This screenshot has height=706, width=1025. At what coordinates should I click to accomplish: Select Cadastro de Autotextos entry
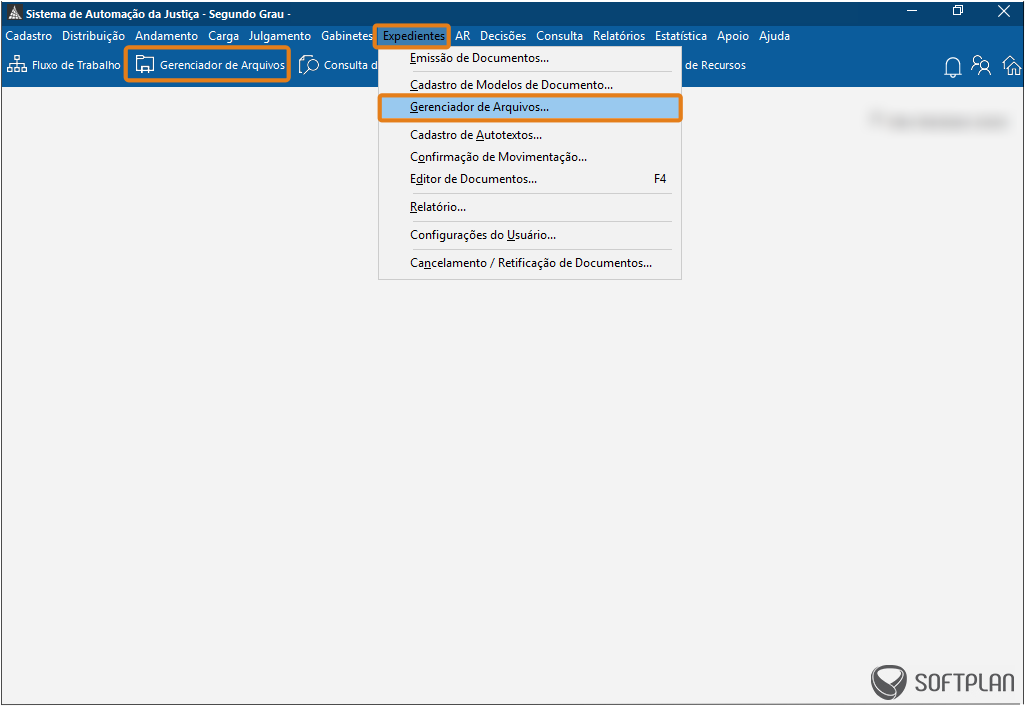point(530,135)
